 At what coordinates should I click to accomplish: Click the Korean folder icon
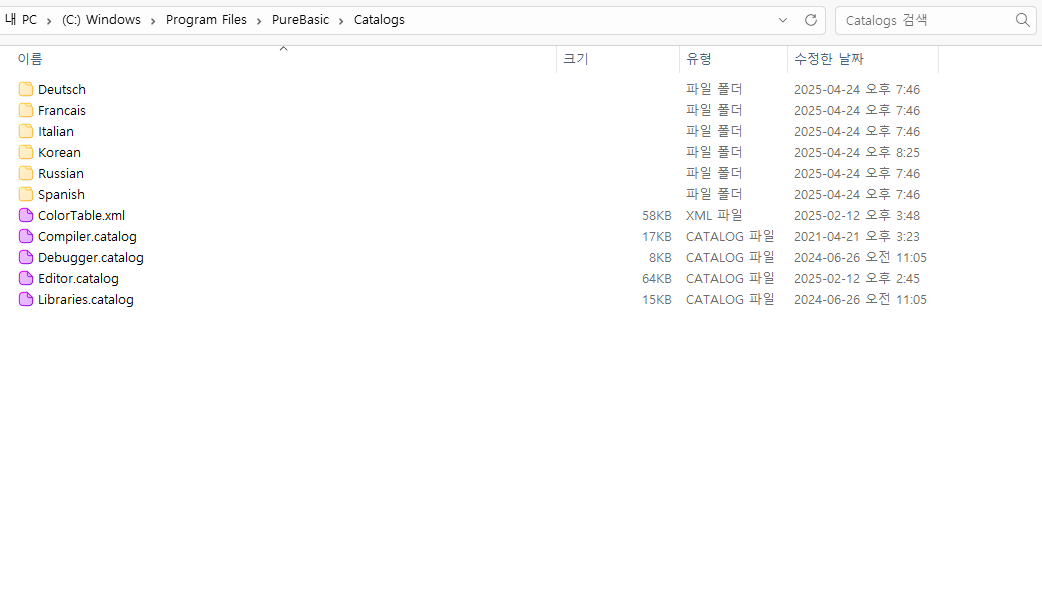26,152
